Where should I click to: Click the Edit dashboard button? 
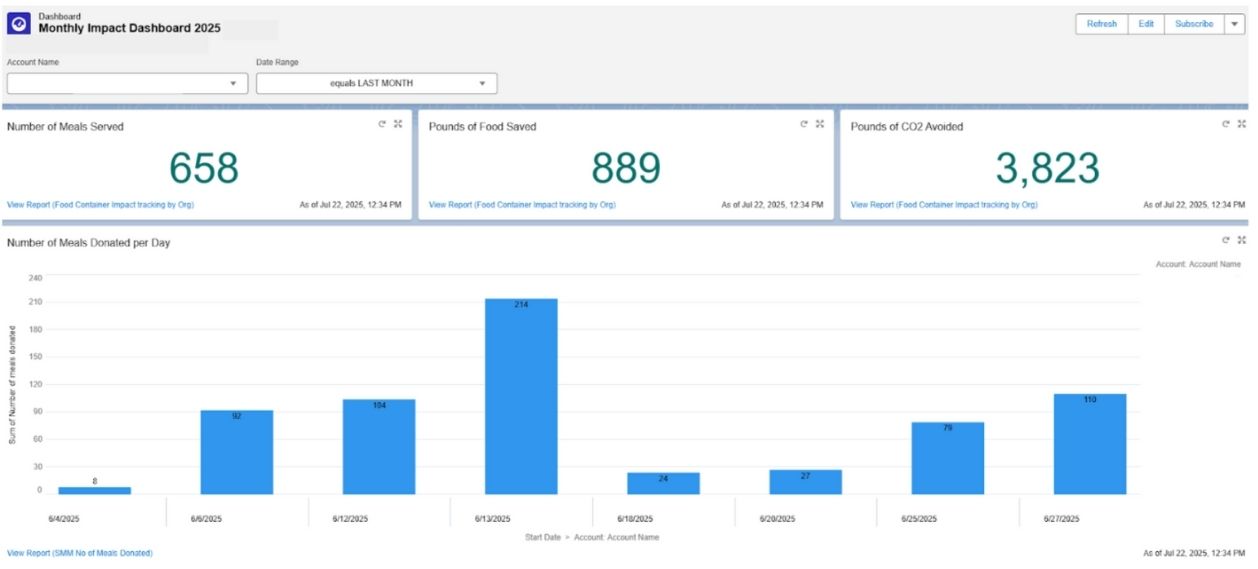coord(1146,24)
